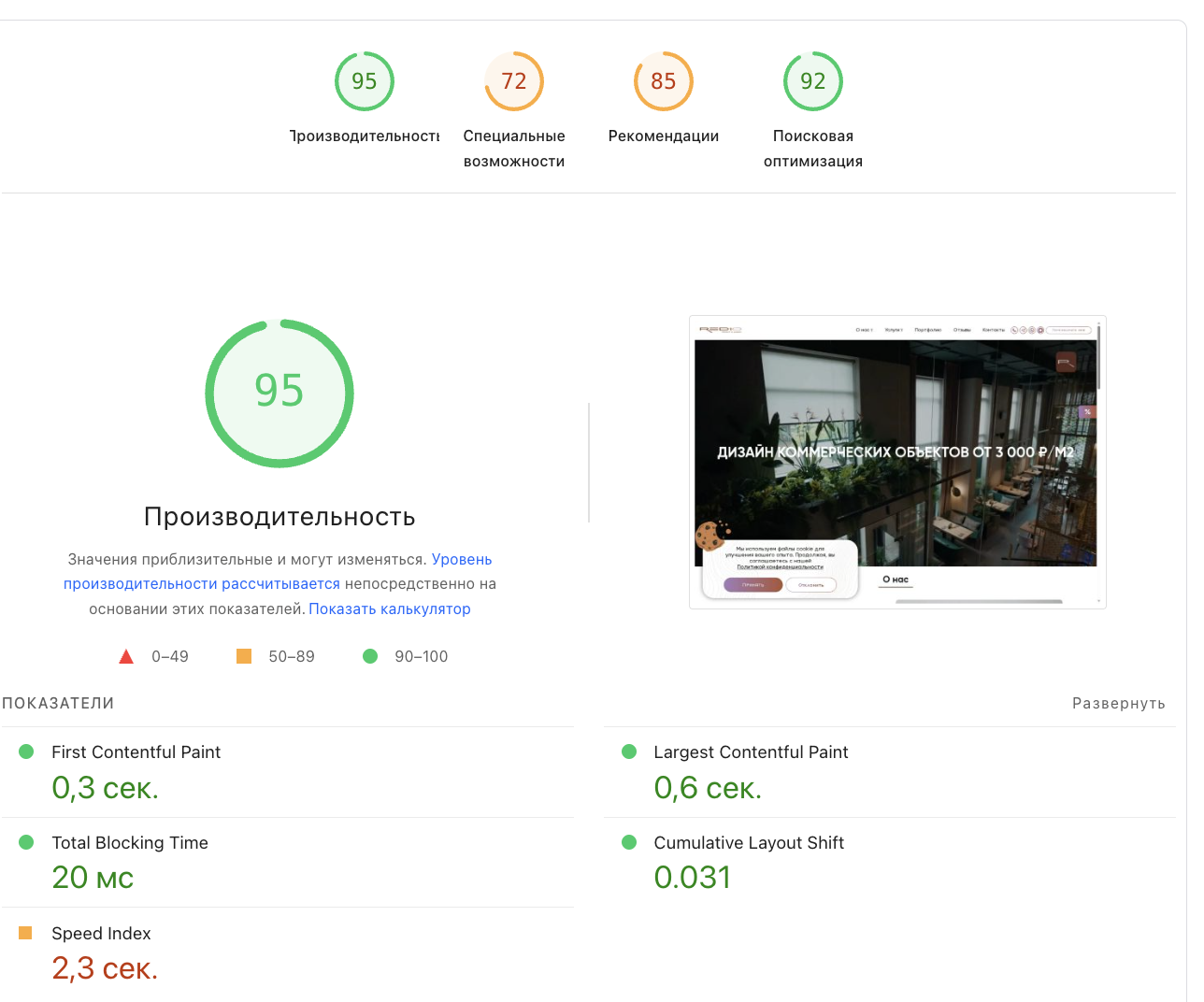Expand the First Contentful Paint metric

point(288,772)
